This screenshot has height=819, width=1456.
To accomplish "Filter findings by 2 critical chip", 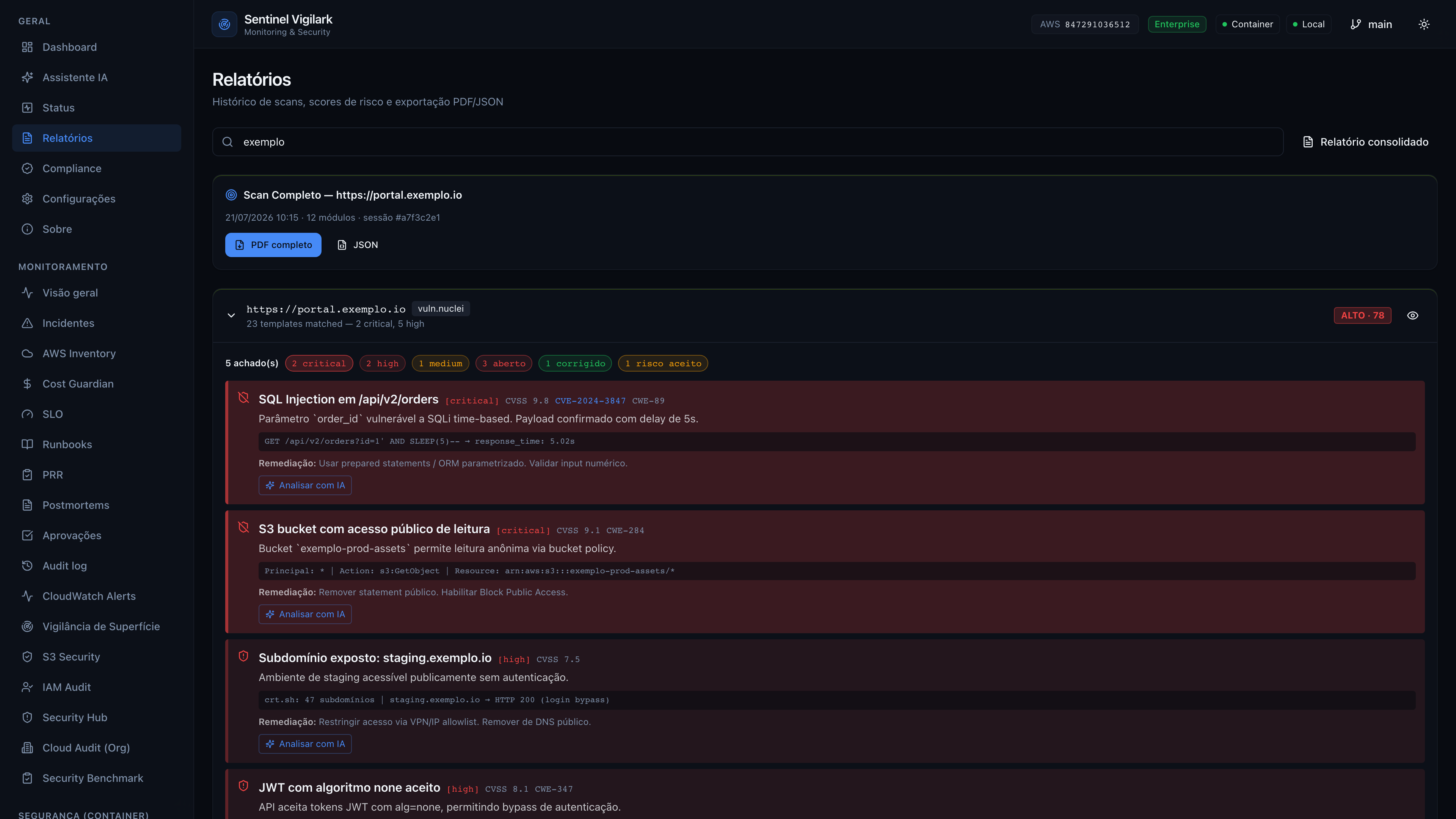I will click(x=319, y=364).
